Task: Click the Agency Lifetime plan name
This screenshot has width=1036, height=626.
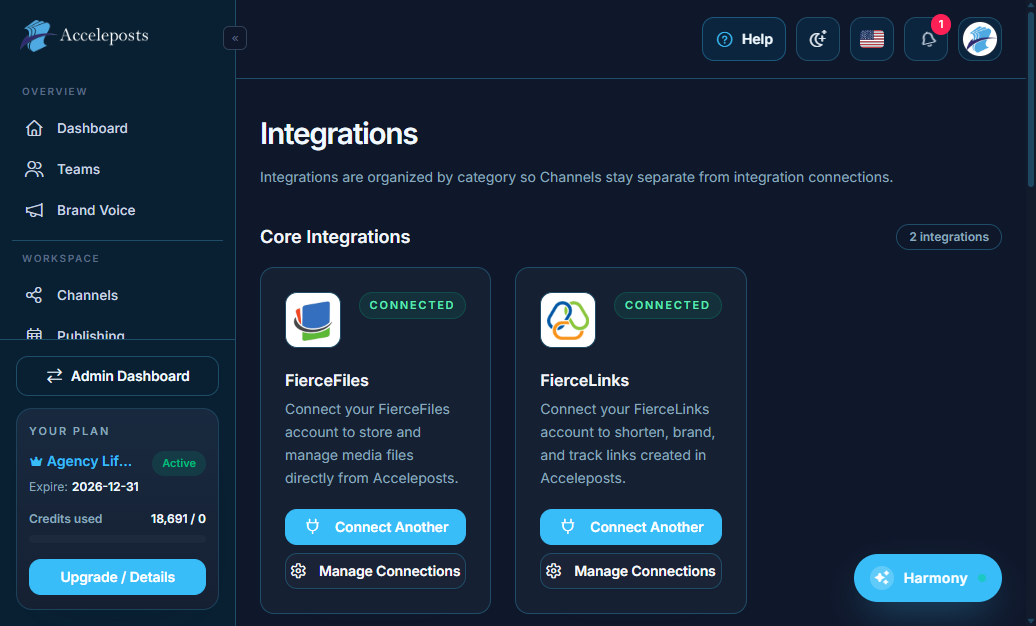Action: coord(89,461)
